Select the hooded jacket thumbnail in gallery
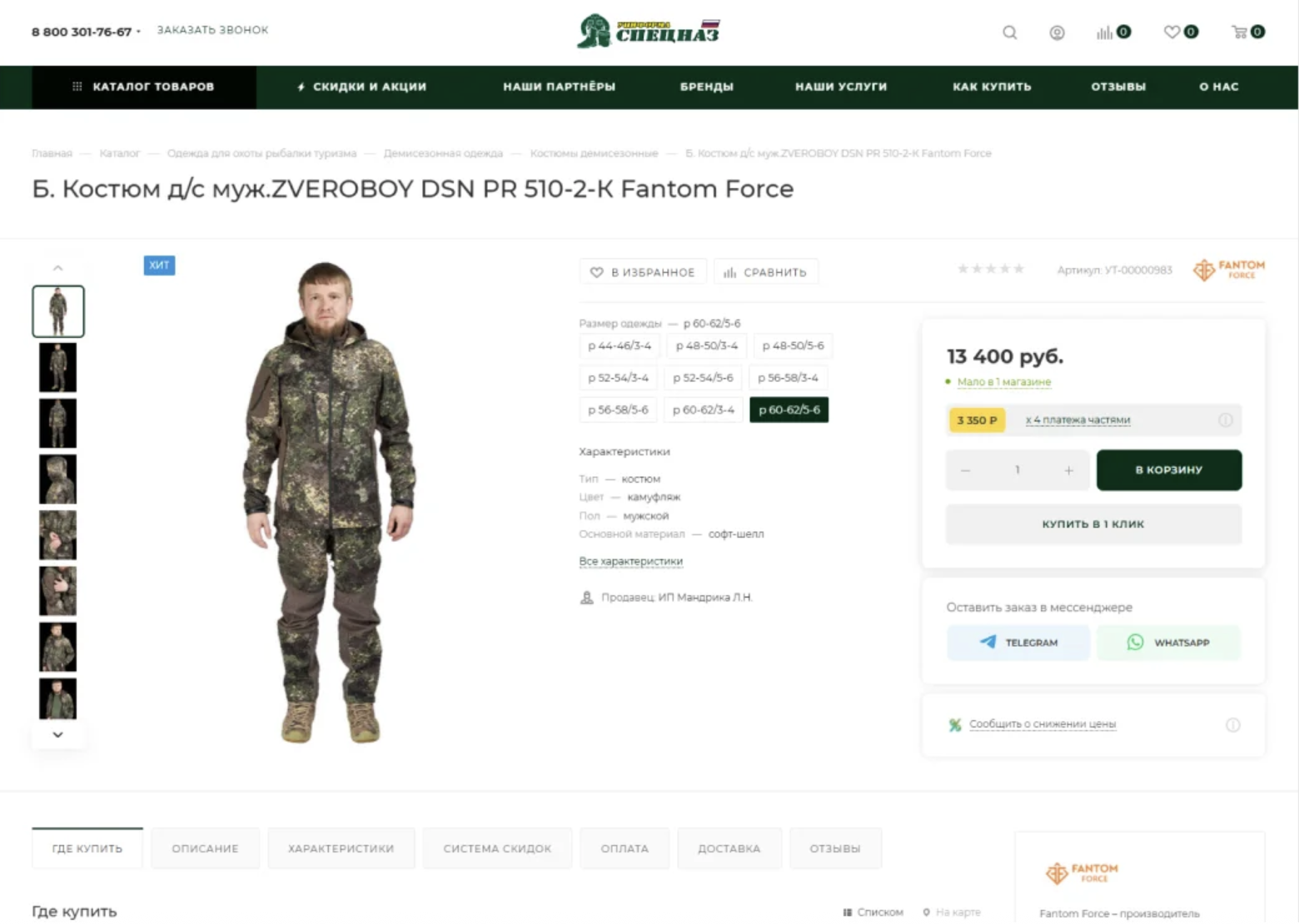The image size is (1299, 924). 57,479
